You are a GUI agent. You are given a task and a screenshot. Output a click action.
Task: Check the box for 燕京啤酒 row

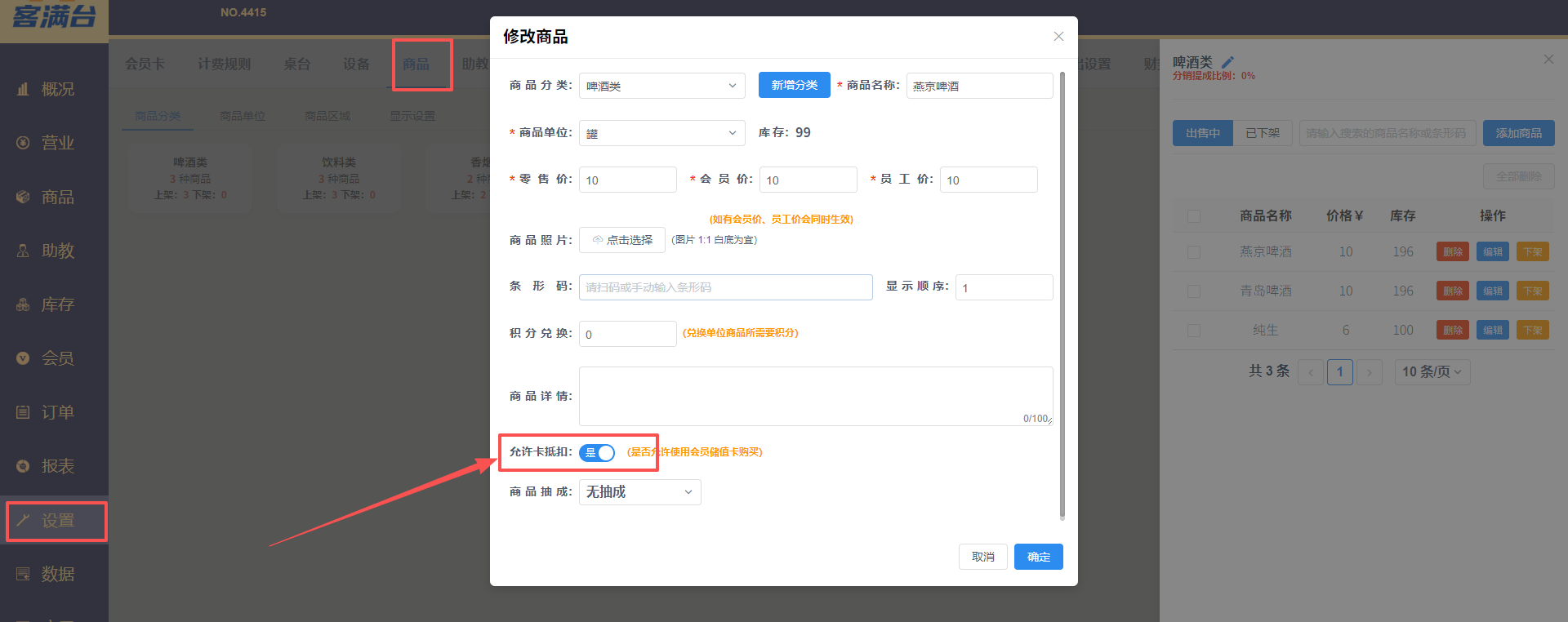pos(1194,252)
